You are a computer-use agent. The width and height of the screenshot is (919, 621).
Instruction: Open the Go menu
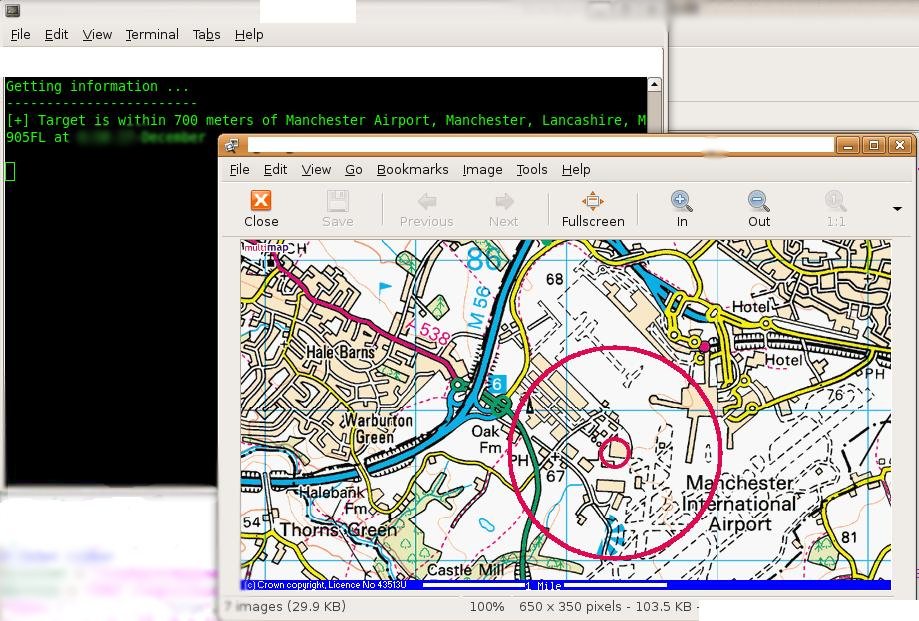click(x=353, y=169)
